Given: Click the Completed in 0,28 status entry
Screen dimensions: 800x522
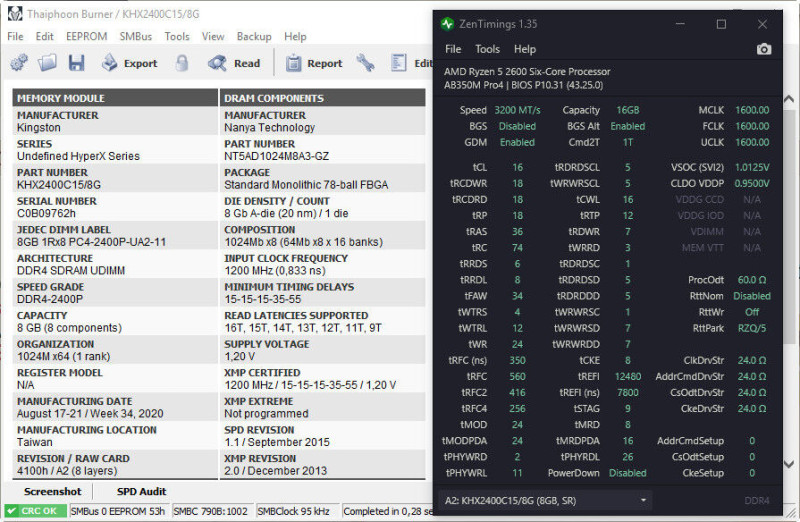Looking at the screenshot, I should [x=387, y=511].
